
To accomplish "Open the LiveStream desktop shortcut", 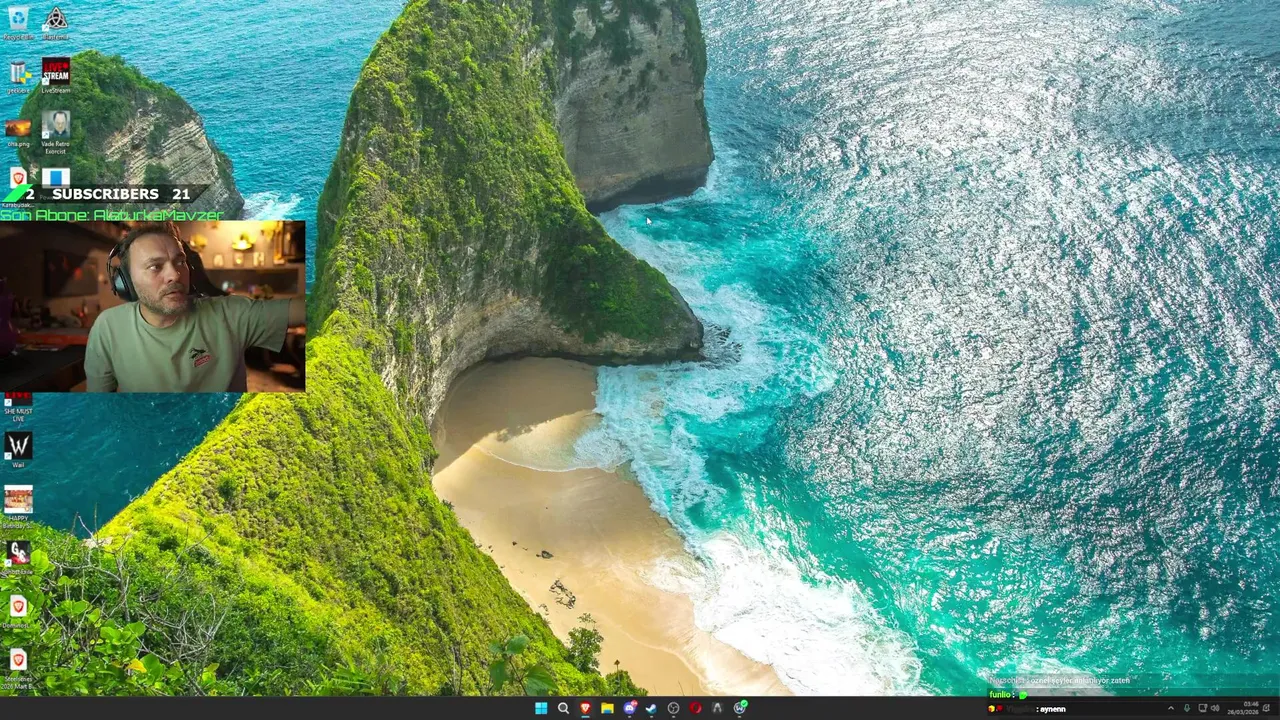I will (x=55, y=77).
